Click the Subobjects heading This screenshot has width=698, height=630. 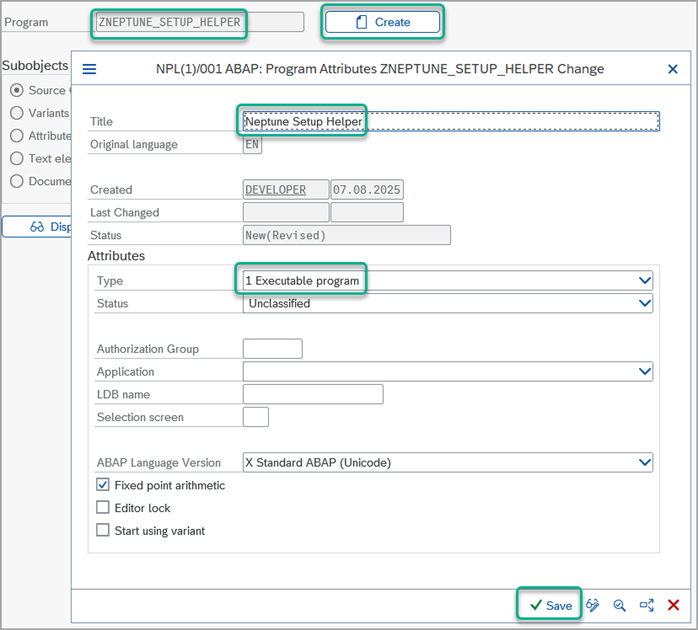35,65
